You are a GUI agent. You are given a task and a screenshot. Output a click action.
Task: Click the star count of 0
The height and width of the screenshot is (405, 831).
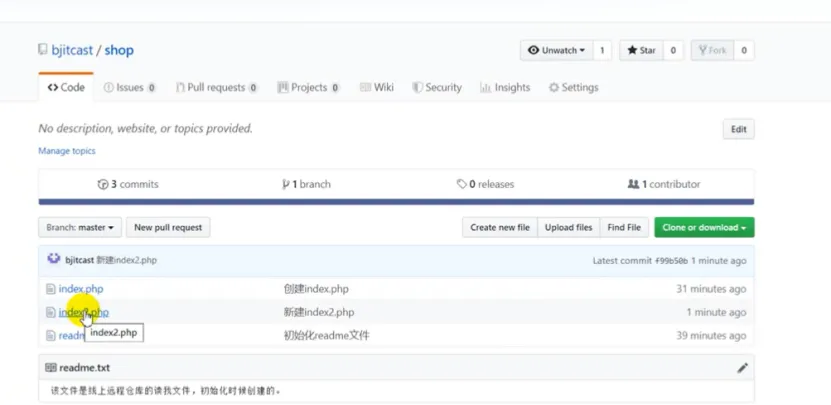tap(673, 50)
